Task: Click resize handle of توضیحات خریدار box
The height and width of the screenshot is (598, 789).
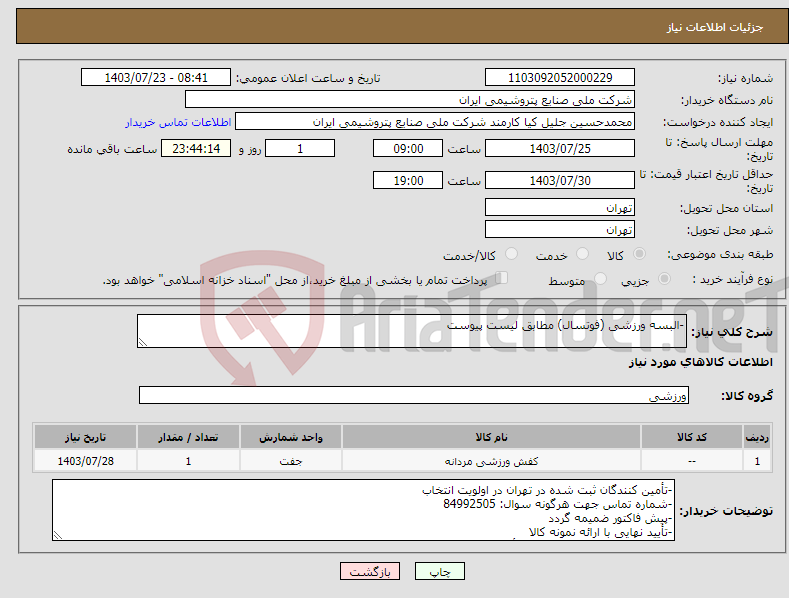Action: 58,536
